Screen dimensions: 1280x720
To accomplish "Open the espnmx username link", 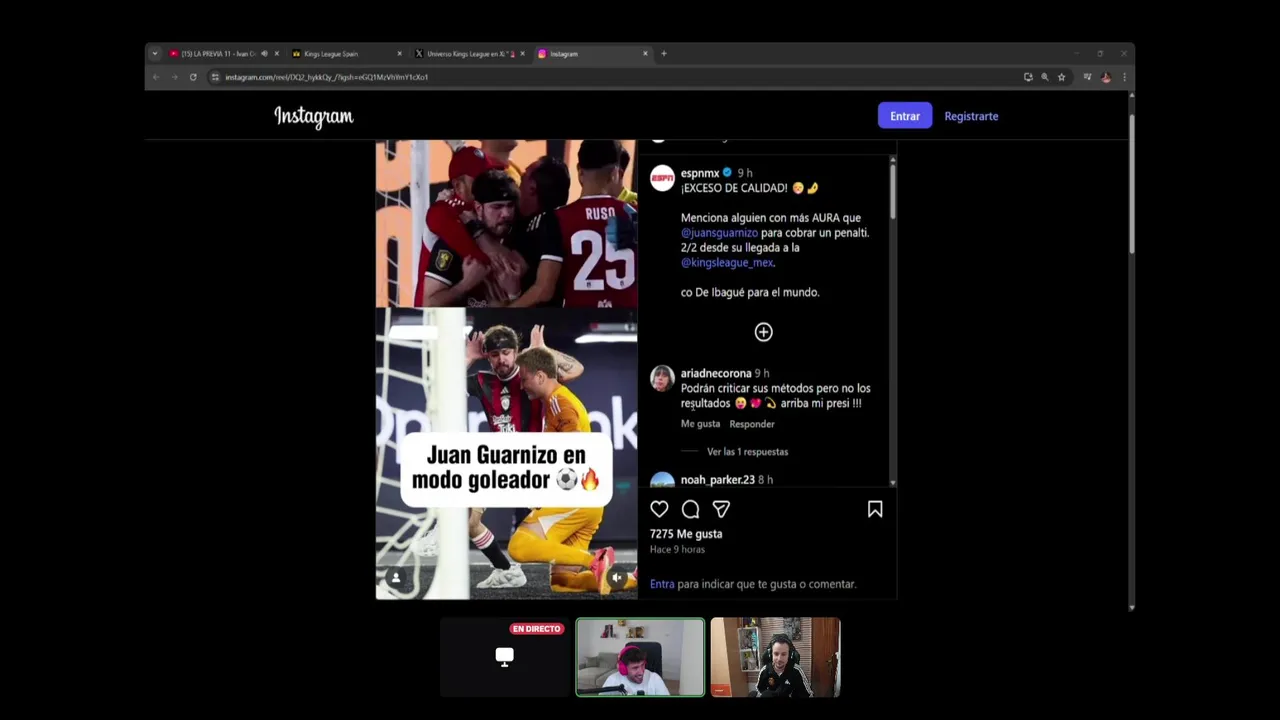I will click(700, 173).
